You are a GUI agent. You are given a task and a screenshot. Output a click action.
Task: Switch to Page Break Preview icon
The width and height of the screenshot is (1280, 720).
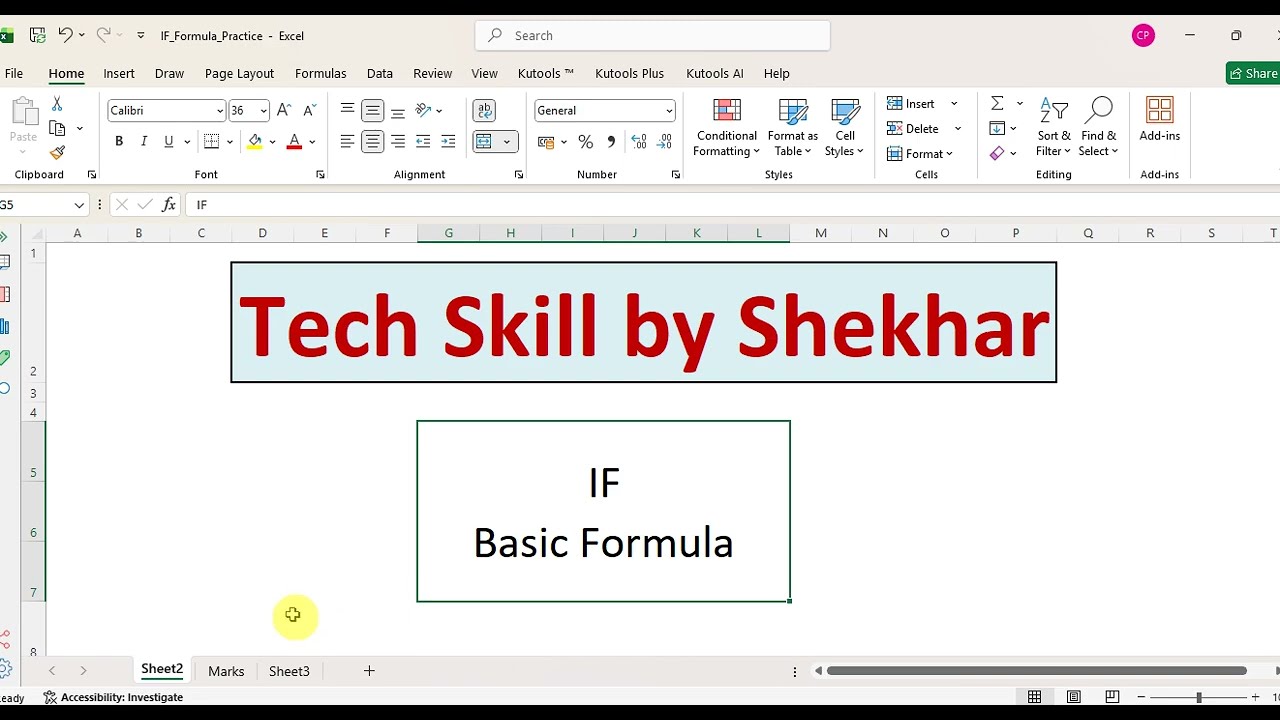[1112, 697]
